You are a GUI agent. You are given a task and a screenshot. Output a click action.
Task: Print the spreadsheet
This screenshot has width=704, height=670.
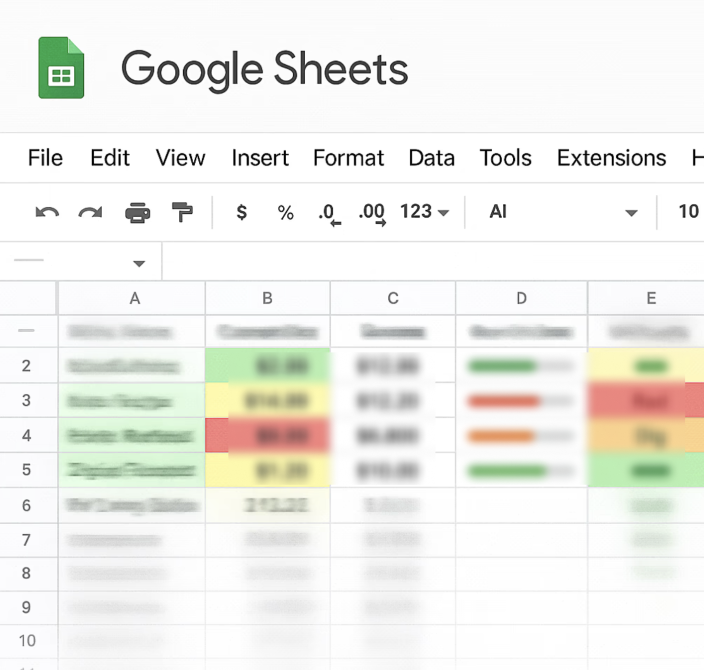[137, 212]
